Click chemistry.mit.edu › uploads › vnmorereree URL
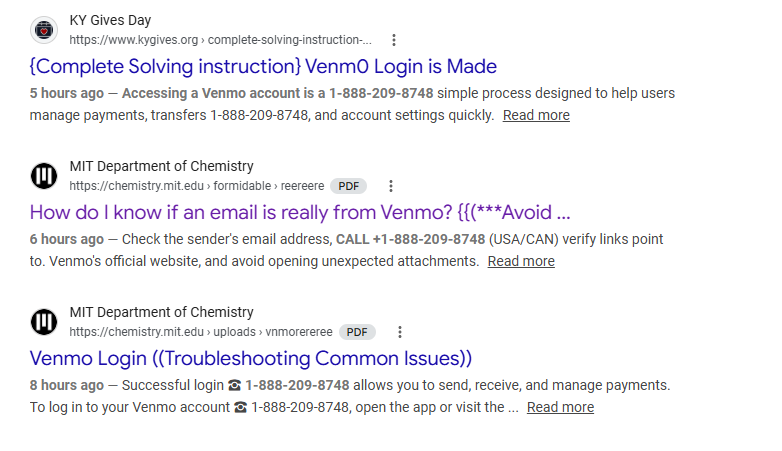The height and width of the screenshot is (451, 782). pyautogui.click(x=201, y=332)
